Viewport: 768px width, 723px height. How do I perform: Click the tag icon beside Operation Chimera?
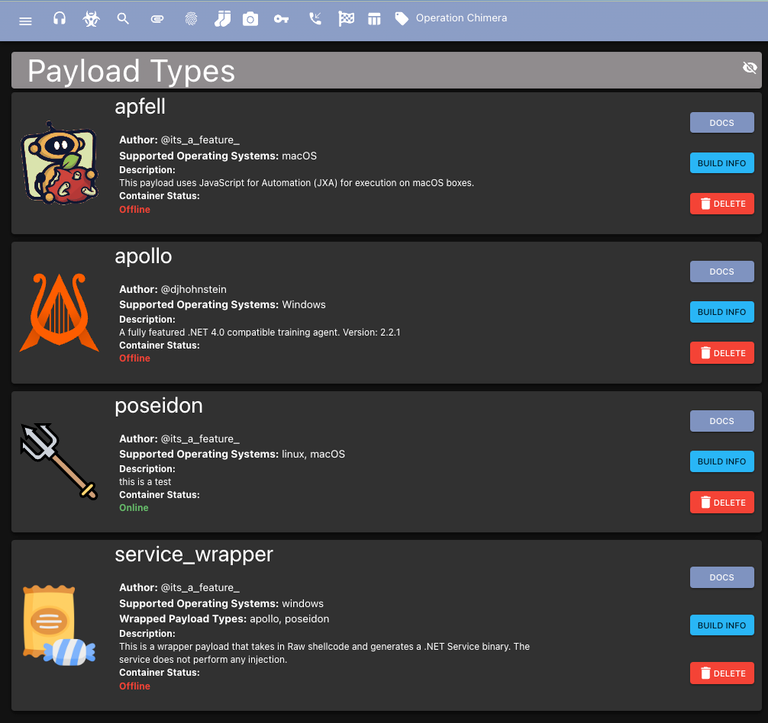click(402, 19)
